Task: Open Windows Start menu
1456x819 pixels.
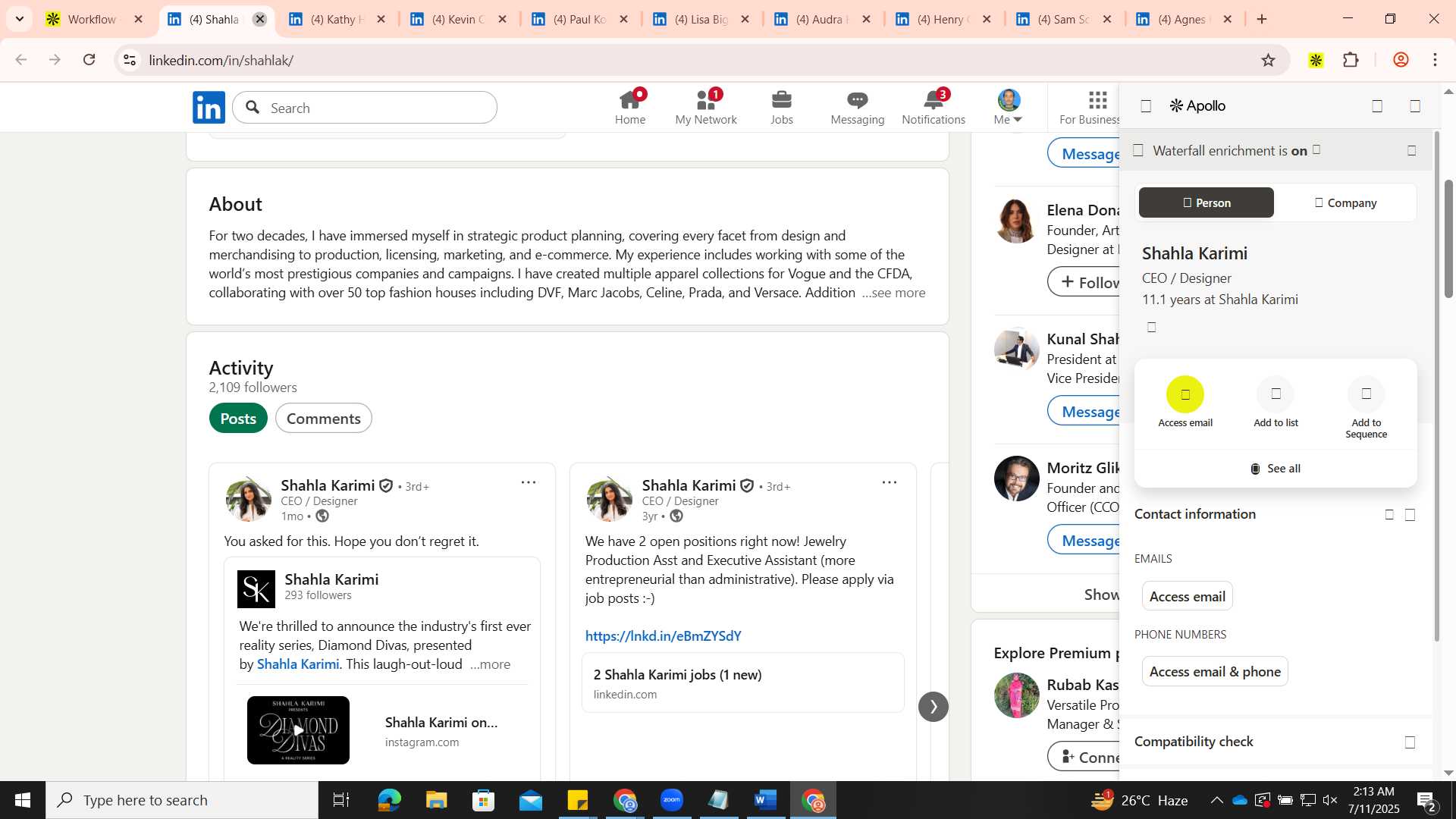Action: click(x=22, y=800)
